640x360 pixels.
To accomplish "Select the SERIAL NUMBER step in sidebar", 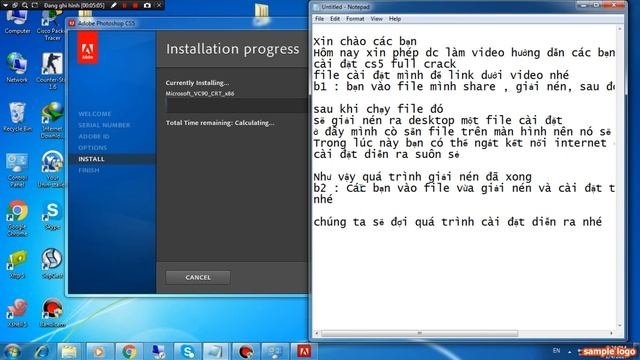I will (104, 125).
